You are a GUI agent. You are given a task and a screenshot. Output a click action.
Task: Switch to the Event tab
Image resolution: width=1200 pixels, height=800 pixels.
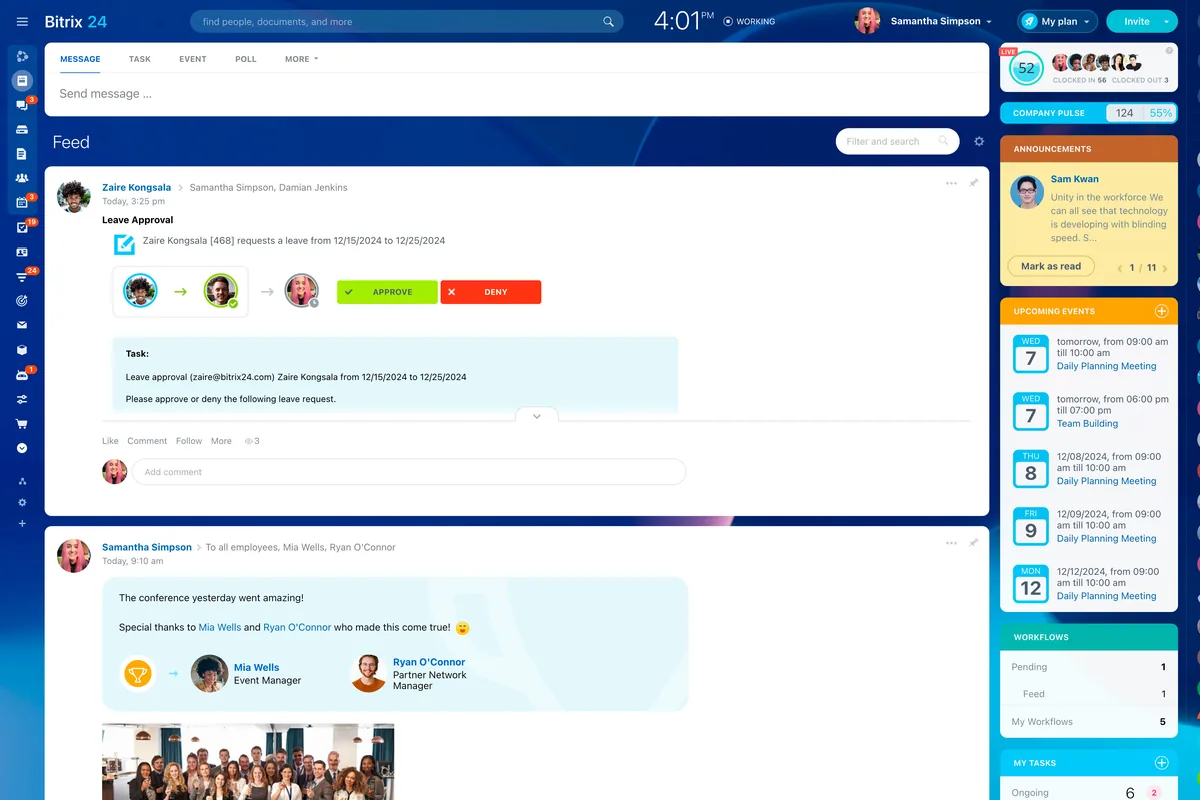[x=193, y=59]
